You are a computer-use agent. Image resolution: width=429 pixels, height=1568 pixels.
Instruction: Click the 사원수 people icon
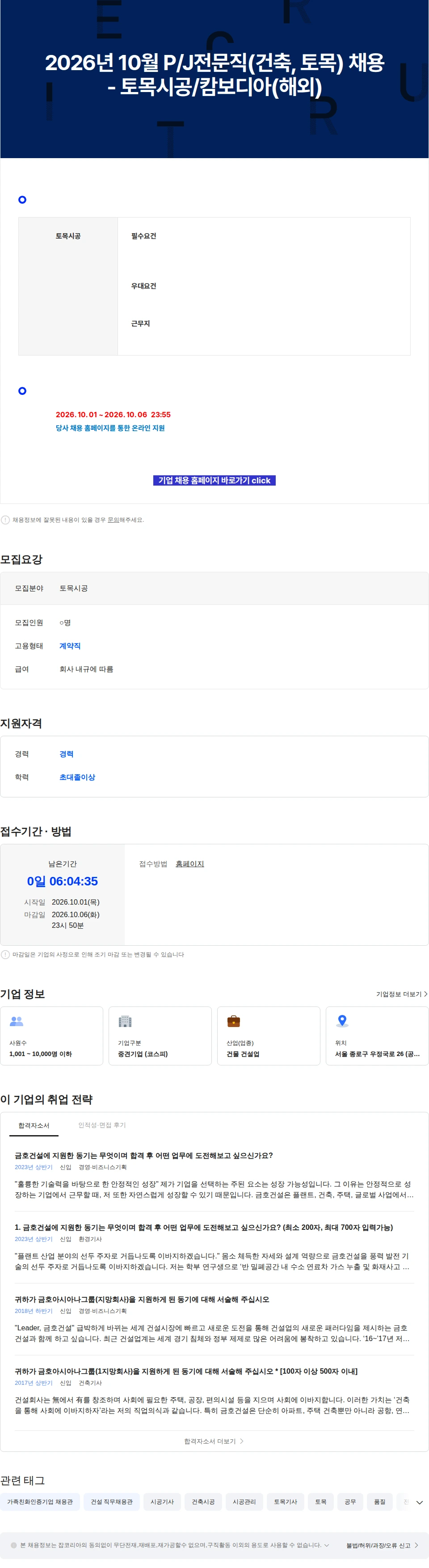pyautogui.click(x=17, y=1021)
